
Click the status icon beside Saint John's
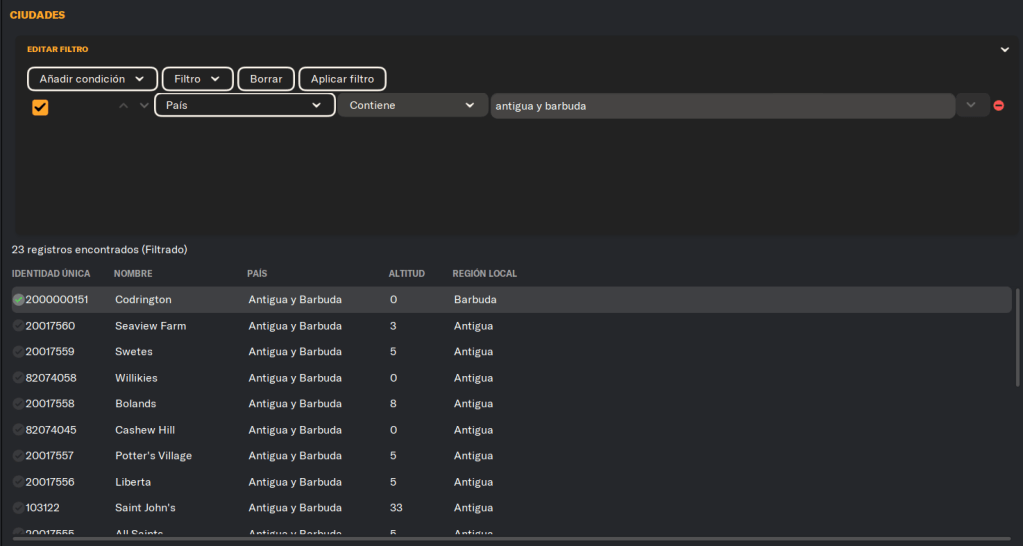click(18, 508)
